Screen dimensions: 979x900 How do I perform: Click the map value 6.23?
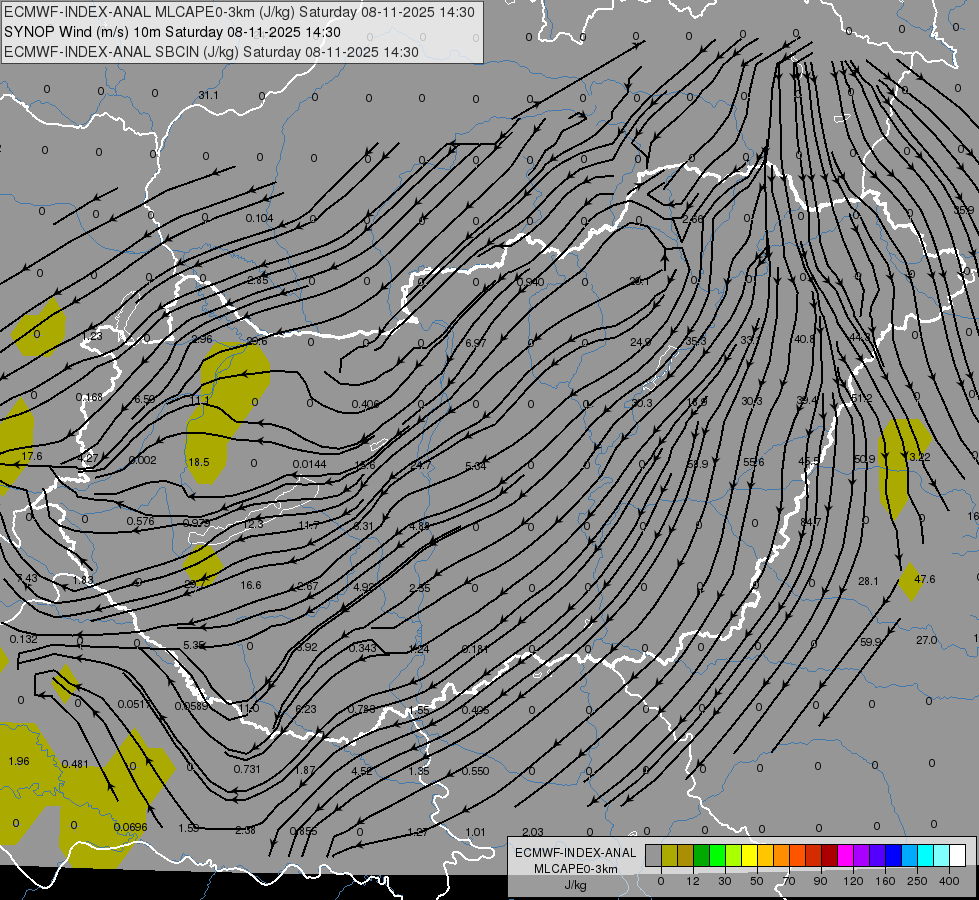(x=306, y=709)
